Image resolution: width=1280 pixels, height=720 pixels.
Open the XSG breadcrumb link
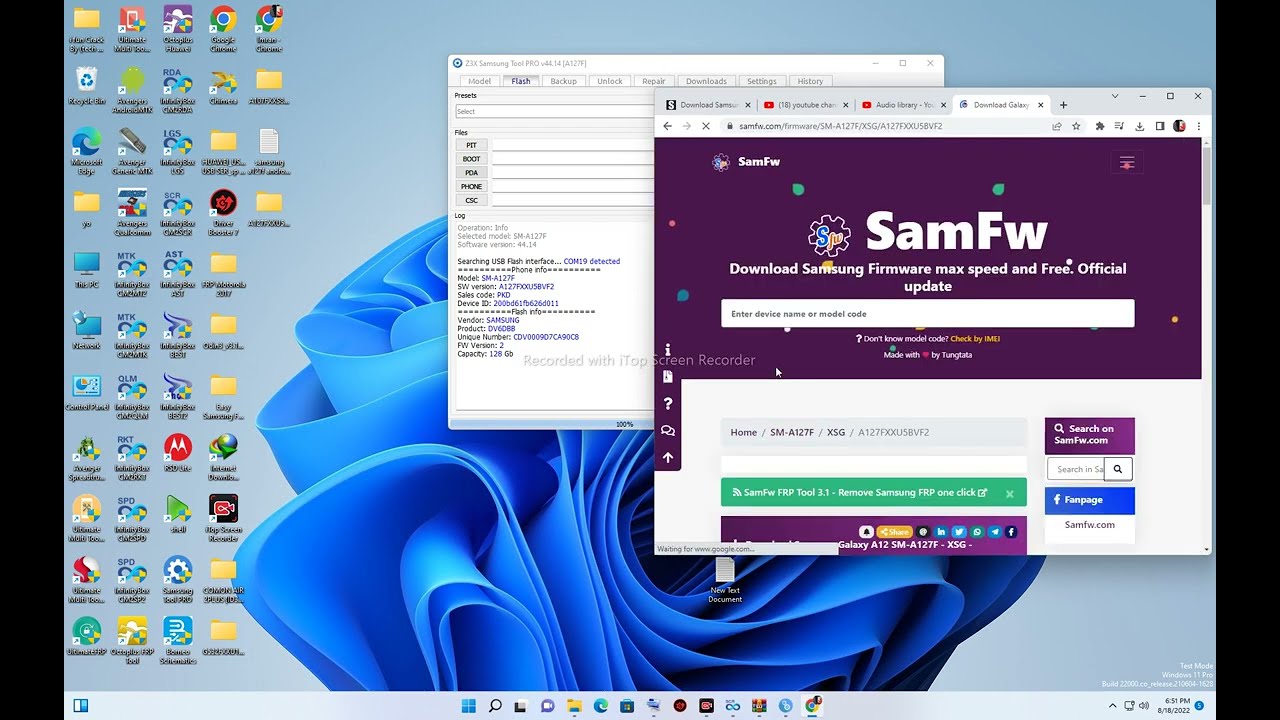coord(836,433)
